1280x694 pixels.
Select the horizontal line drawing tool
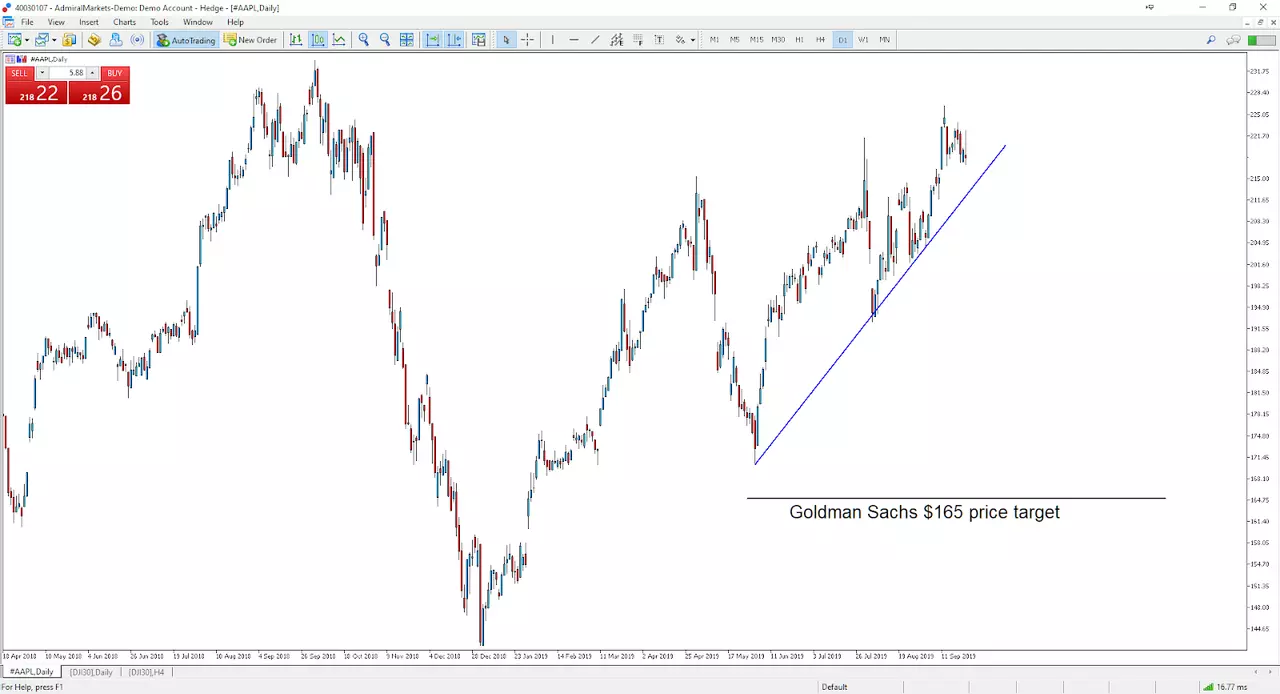pyautogui.click(x=574, y=40)
